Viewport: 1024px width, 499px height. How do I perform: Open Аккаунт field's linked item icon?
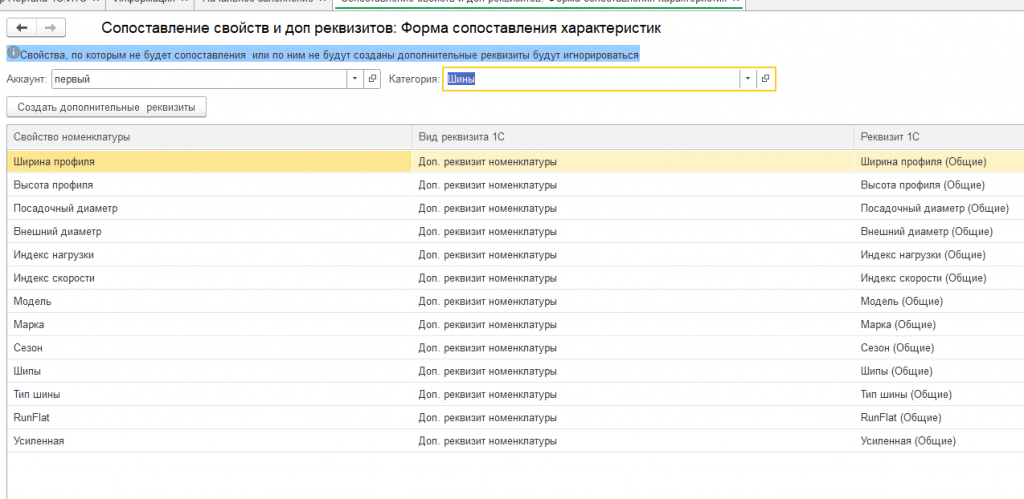point(372,79)
